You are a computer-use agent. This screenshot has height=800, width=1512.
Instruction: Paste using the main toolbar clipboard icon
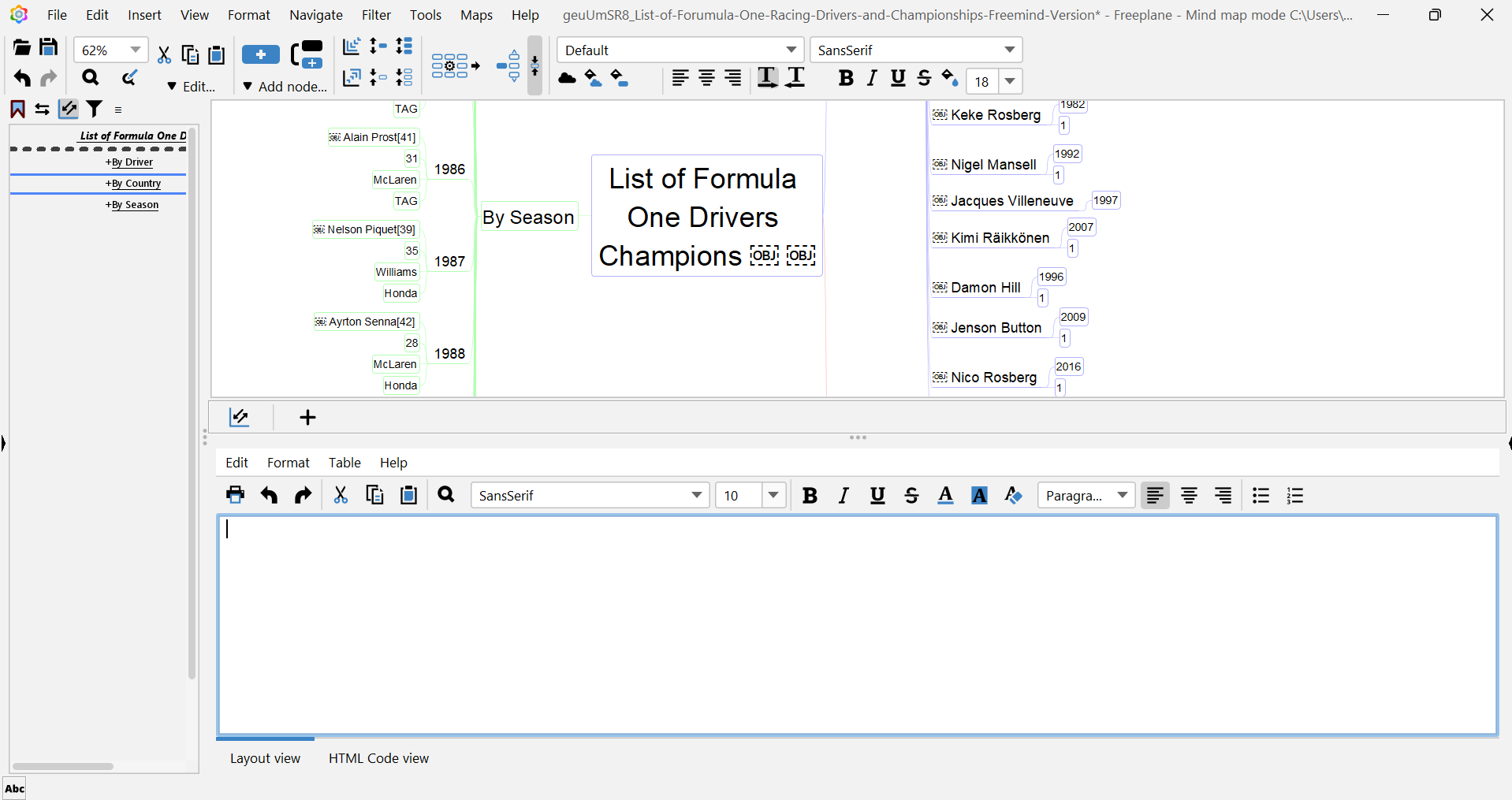click(217, 54)
